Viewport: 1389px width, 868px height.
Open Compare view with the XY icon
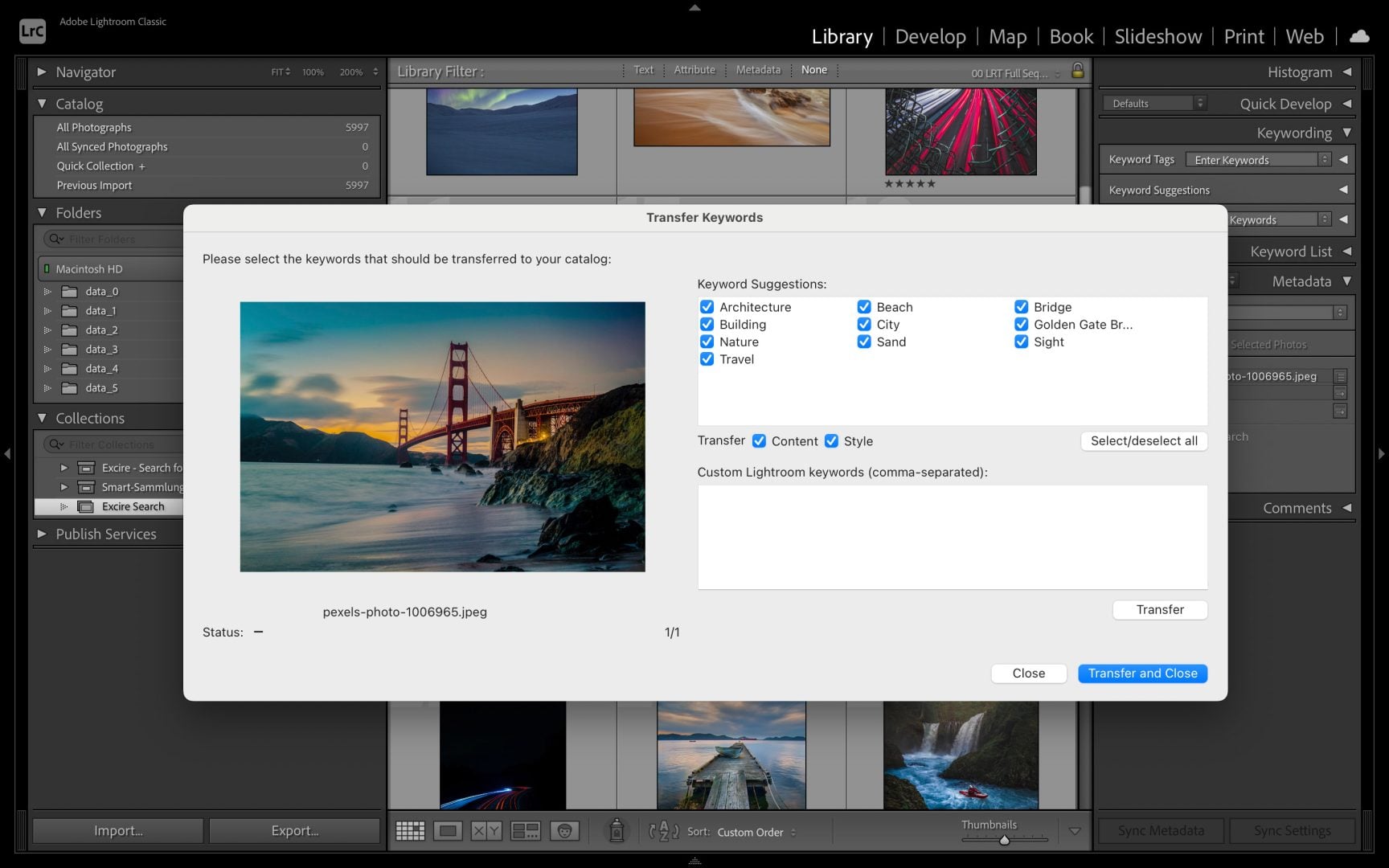pyautogui.click(x=486, y=830)
